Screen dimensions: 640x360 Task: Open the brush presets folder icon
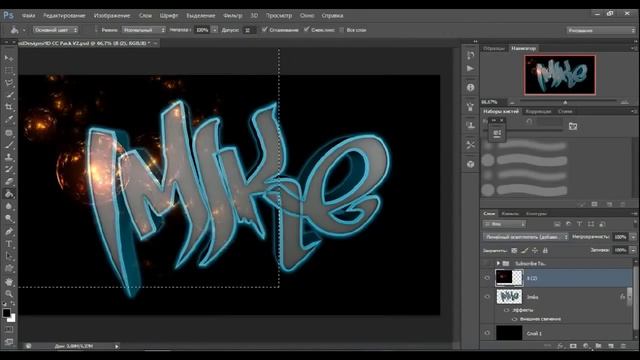tap(573, 126)
